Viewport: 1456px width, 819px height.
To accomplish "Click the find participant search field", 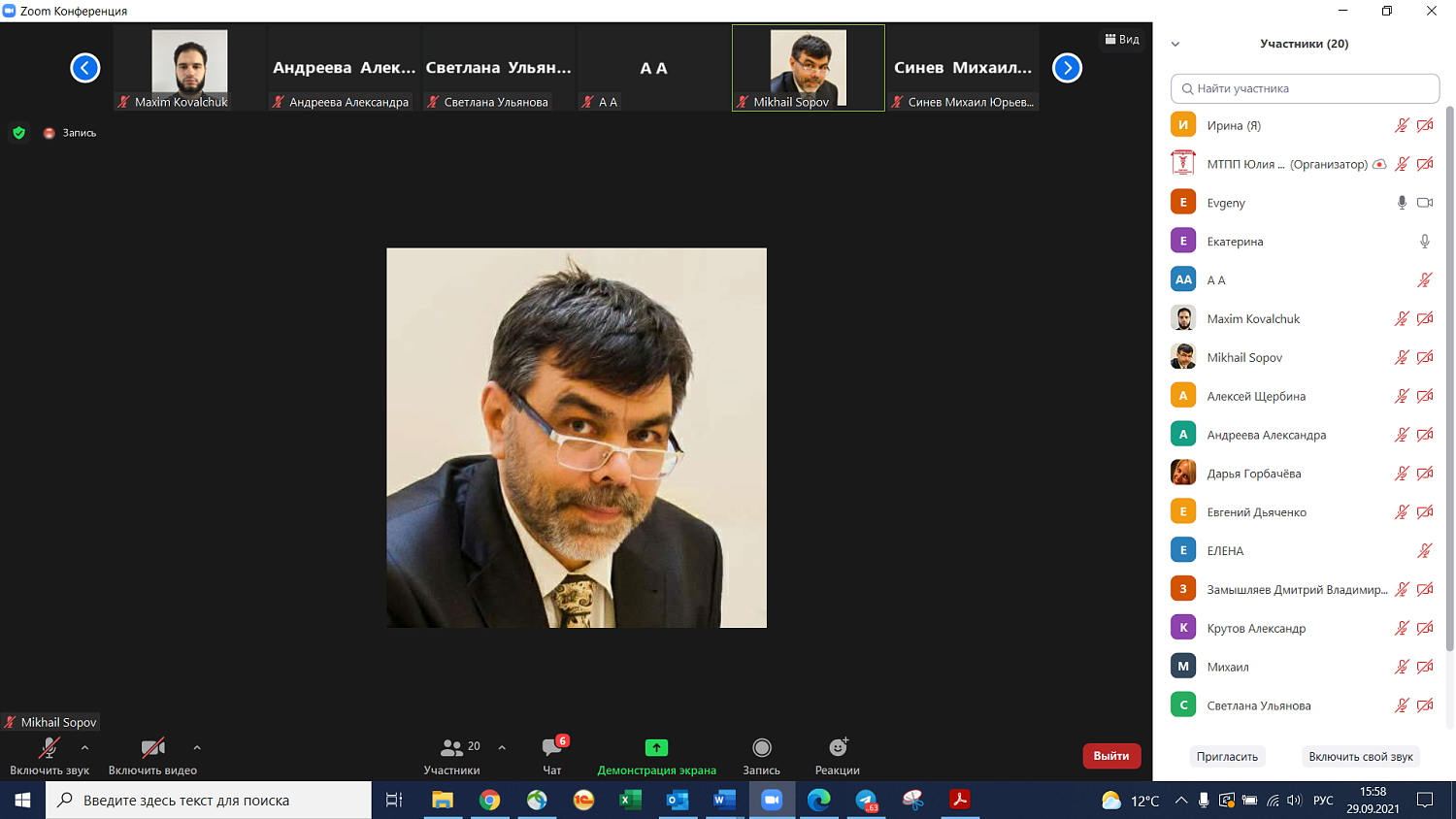I will coord(1305,88).
